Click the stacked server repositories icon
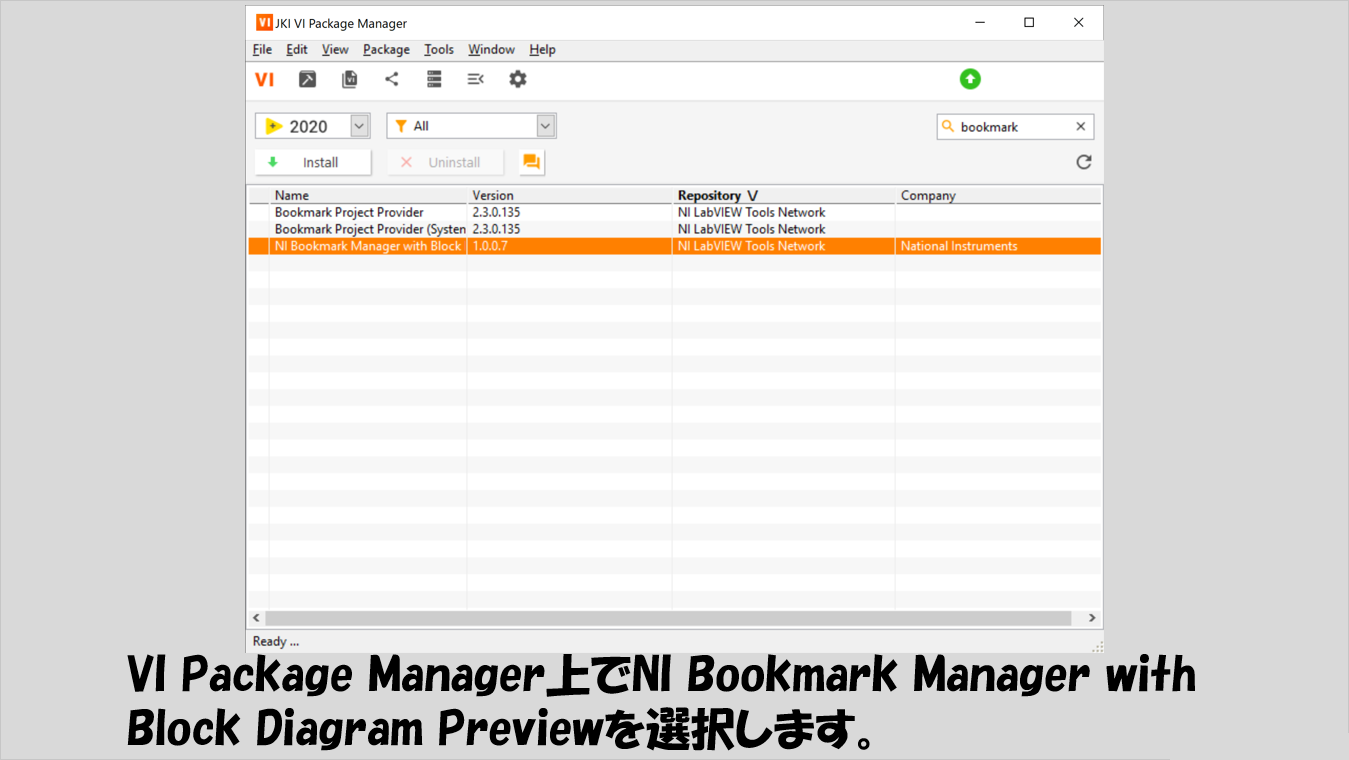Image resolution: width=1349 pixels, height=760 pixels. click(434, 79)
